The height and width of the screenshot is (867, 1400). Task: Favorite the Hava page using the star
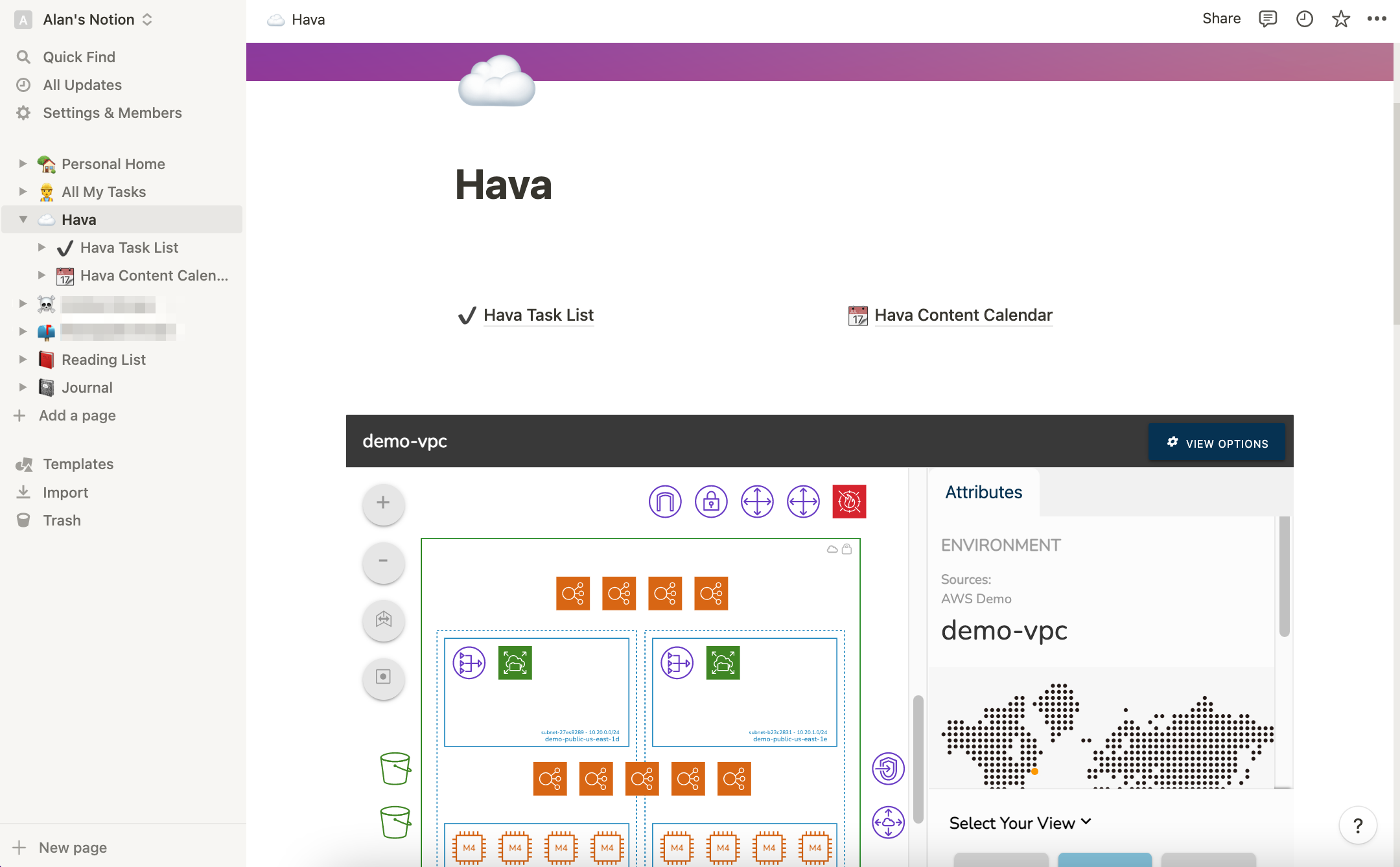(x=1340, y=19)
